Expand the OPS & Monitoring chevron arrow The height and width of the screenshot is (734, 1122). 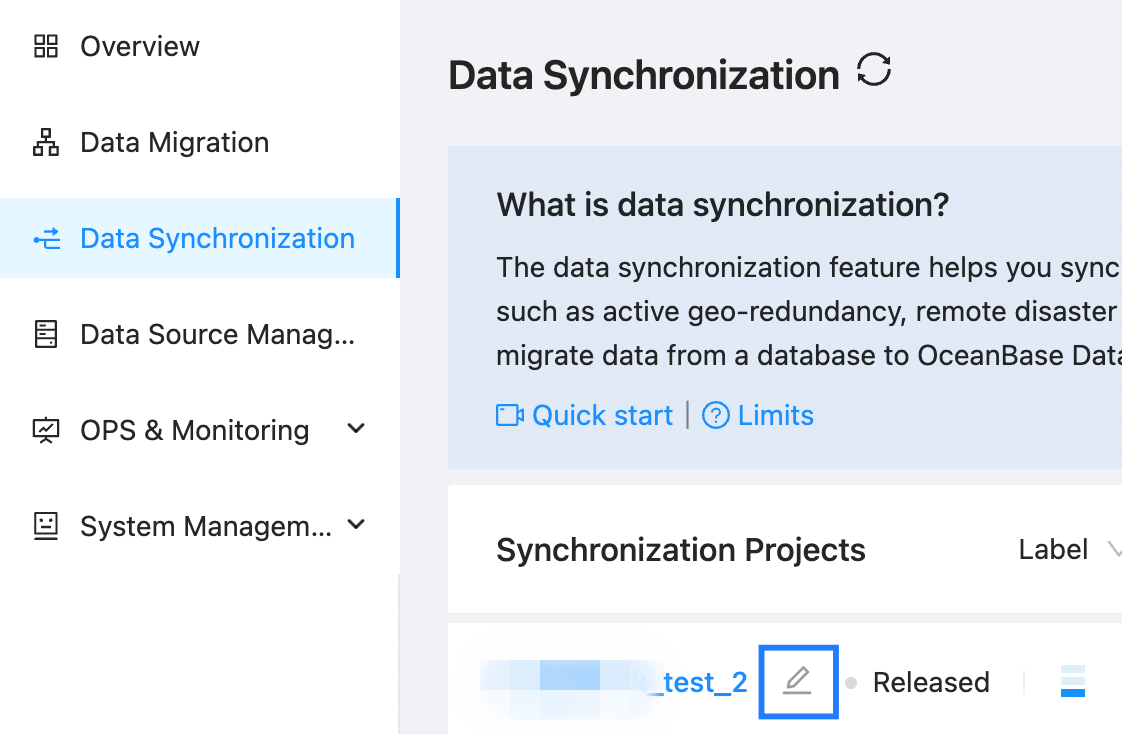coord(355,429)
